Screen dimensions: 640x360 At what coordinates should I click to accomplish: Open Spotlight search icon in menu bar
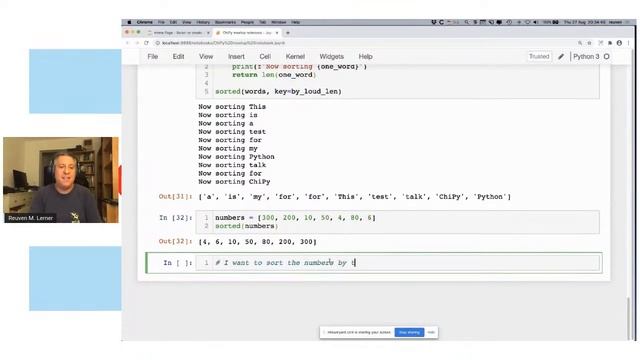(x=467, y=22)
